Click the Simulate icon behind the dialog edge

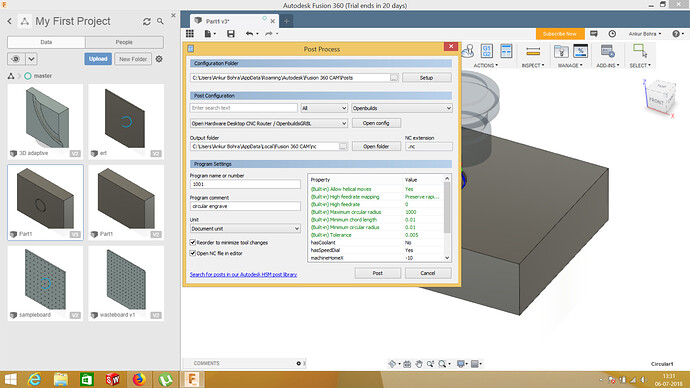(x=468, y=51)
